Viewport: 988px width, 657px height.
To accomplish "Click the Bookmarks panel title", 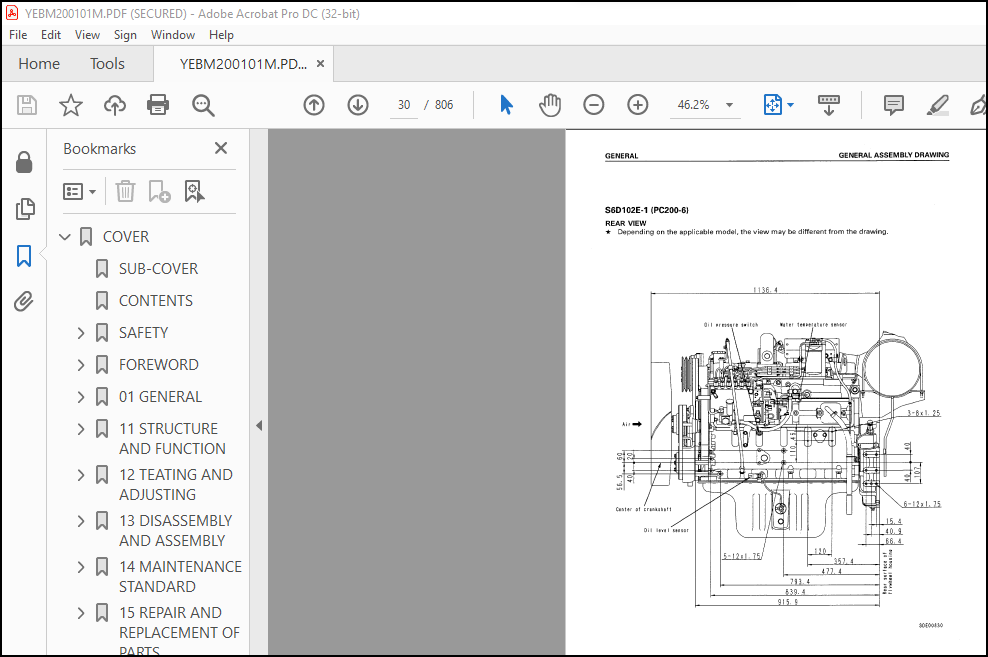I will (100, 149).
